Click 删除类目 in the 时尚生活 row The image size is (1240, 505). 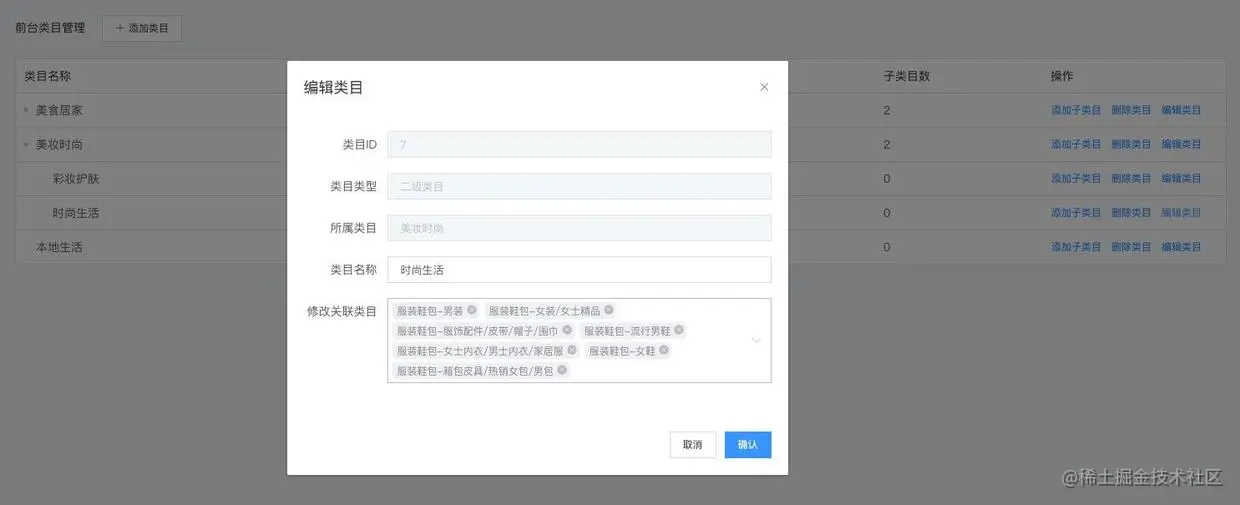[x=1131, y=212]
